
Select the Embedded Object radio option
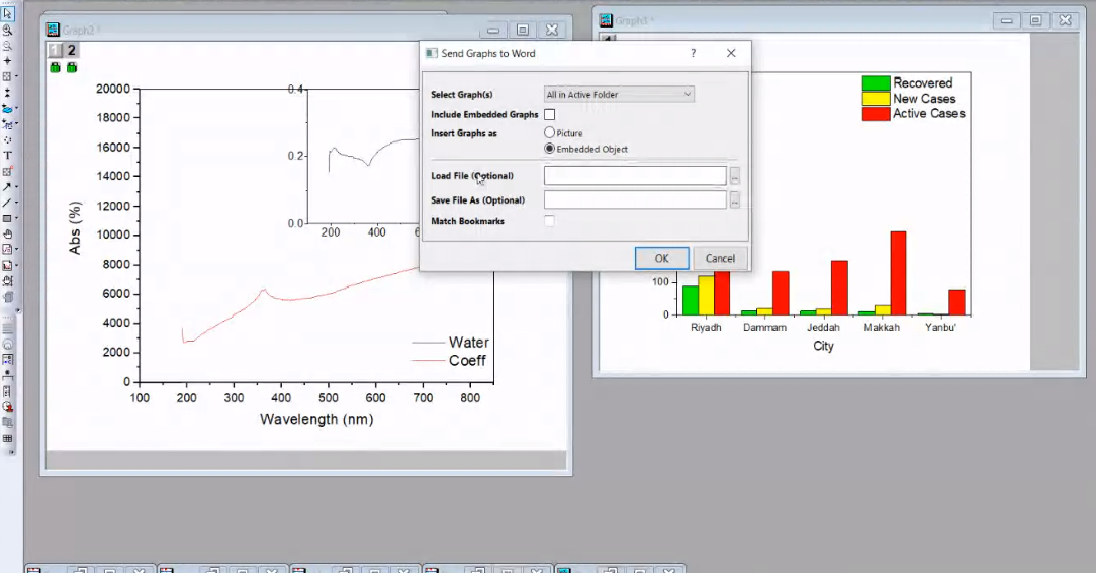[x=549, y=149]
